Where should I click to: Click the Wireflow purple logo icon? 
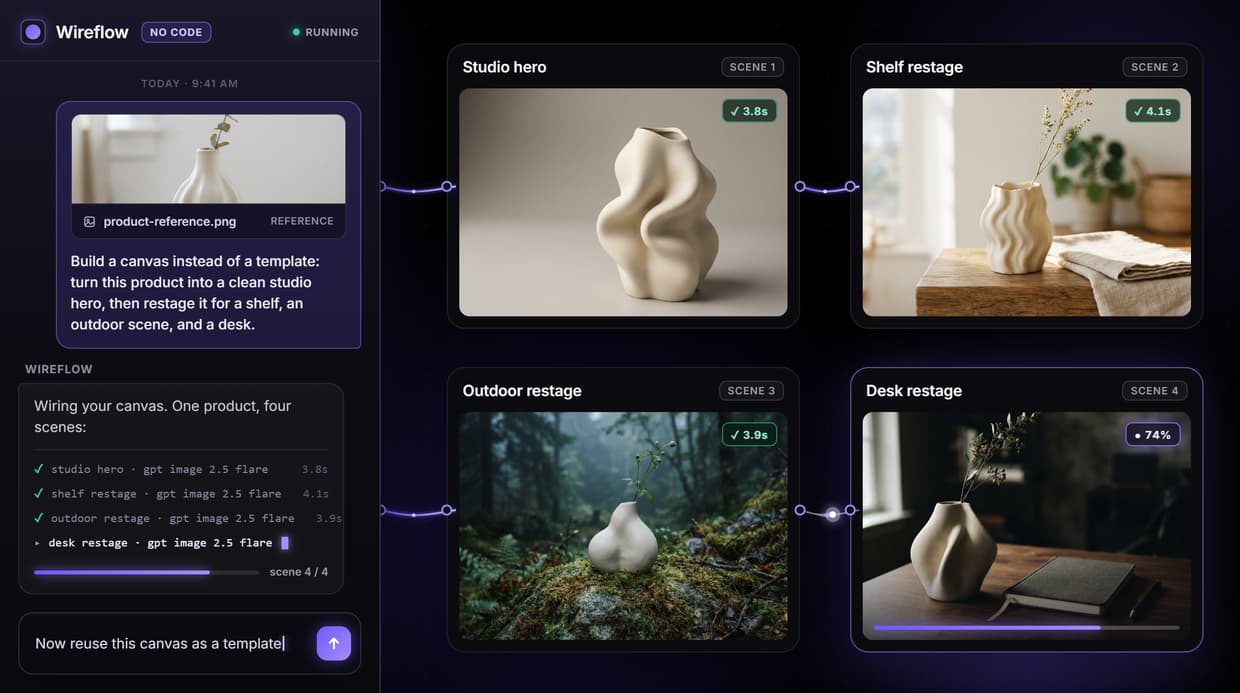33,32
